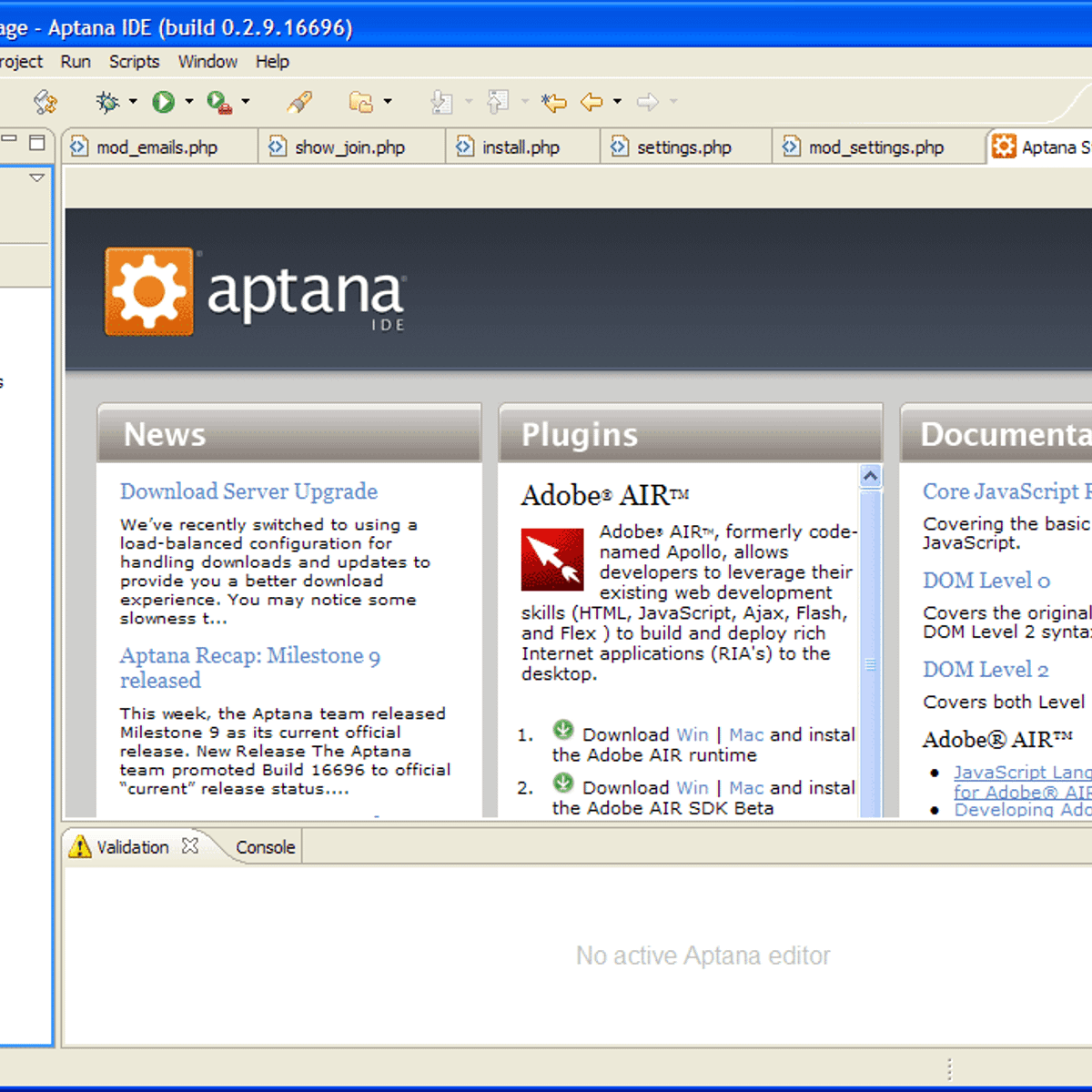The image size is (1092, 1092).
Task: Open the DOM Level 0 documentation link
Action: click(x=986, y=581)
